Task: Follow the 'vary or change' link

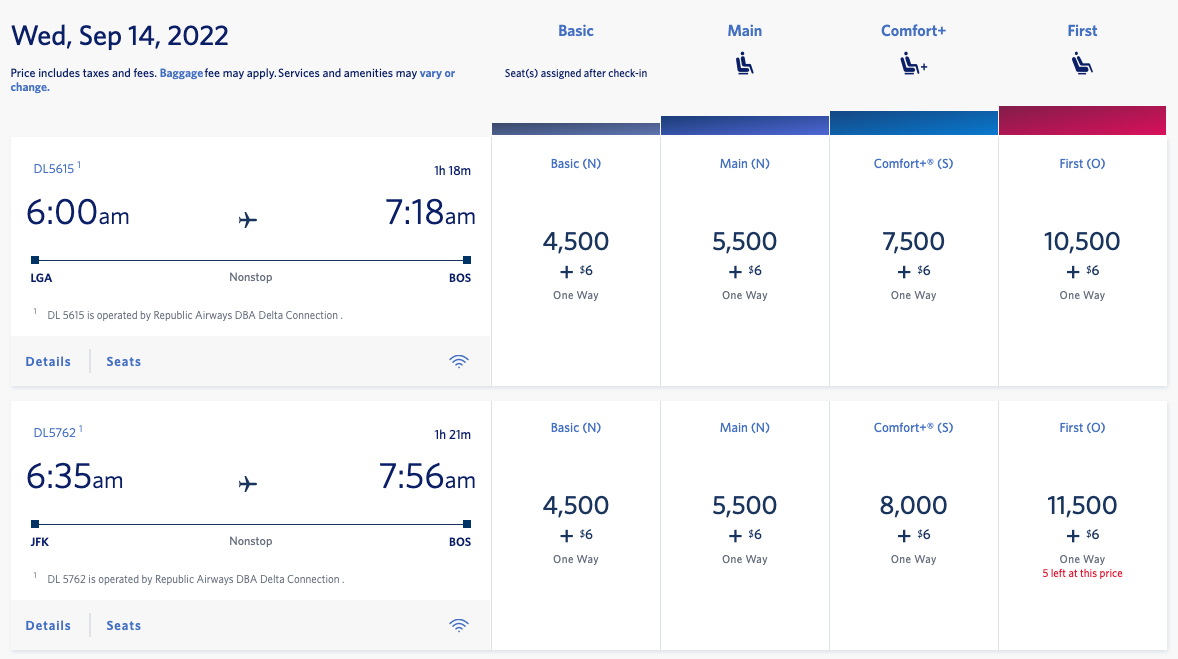Action: (x=436, y=73)
